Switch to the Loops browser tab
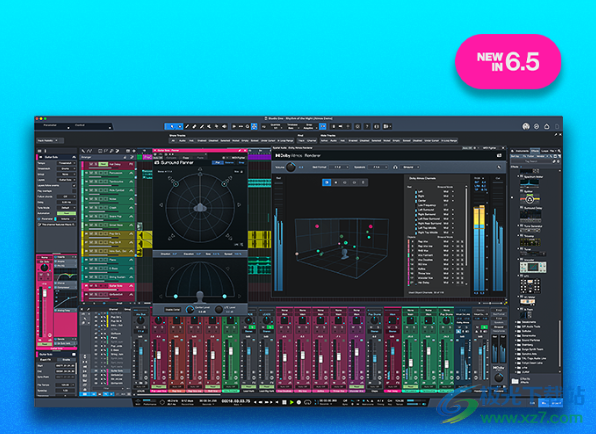The width and height of the screenshot is (596, 434). point(545,151)
